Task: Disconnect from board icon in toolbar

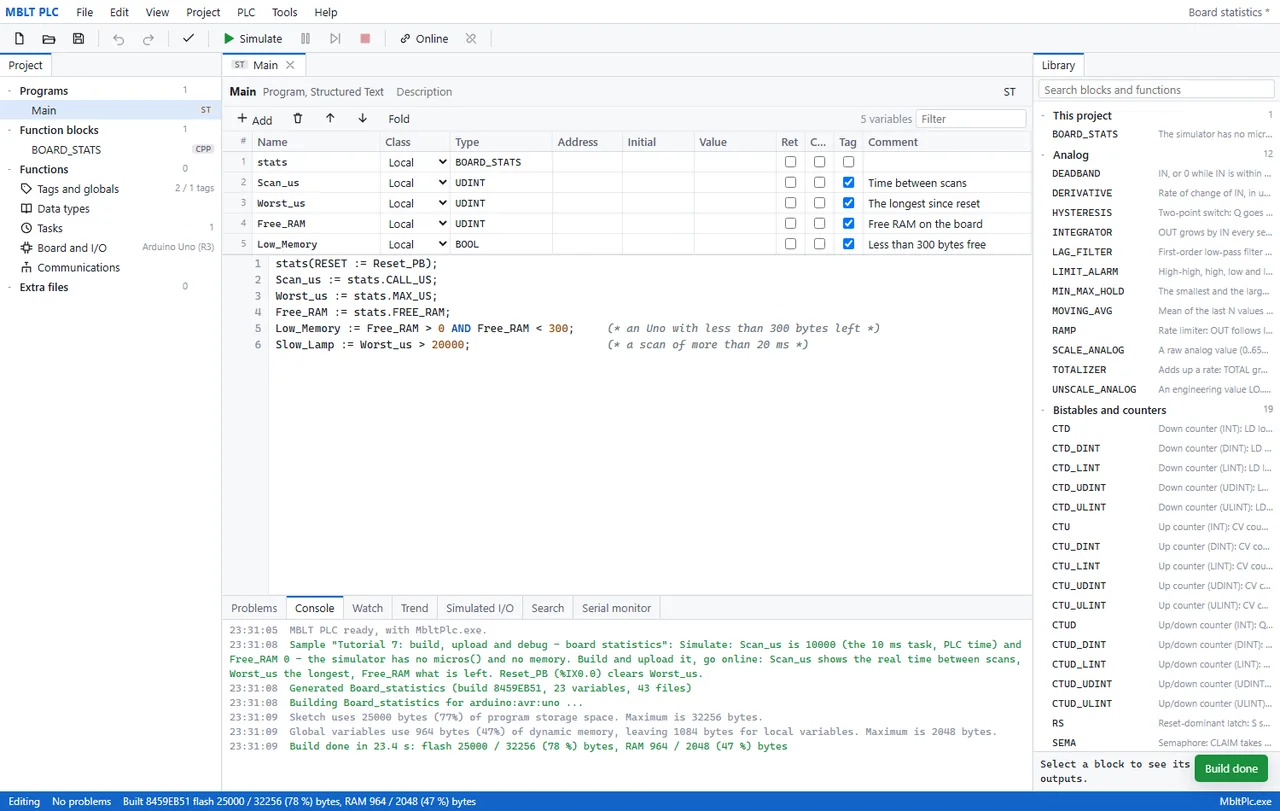Action: click(x=471, y=38)
